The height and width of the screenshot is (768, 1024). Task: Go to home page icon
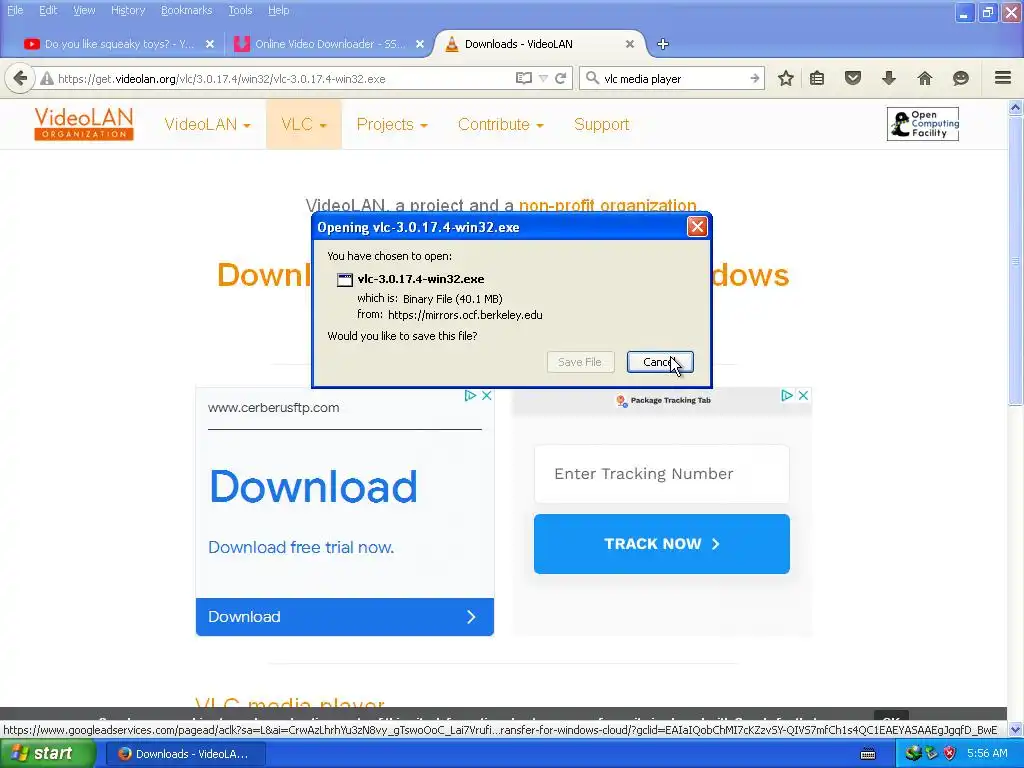coord(925,78)
